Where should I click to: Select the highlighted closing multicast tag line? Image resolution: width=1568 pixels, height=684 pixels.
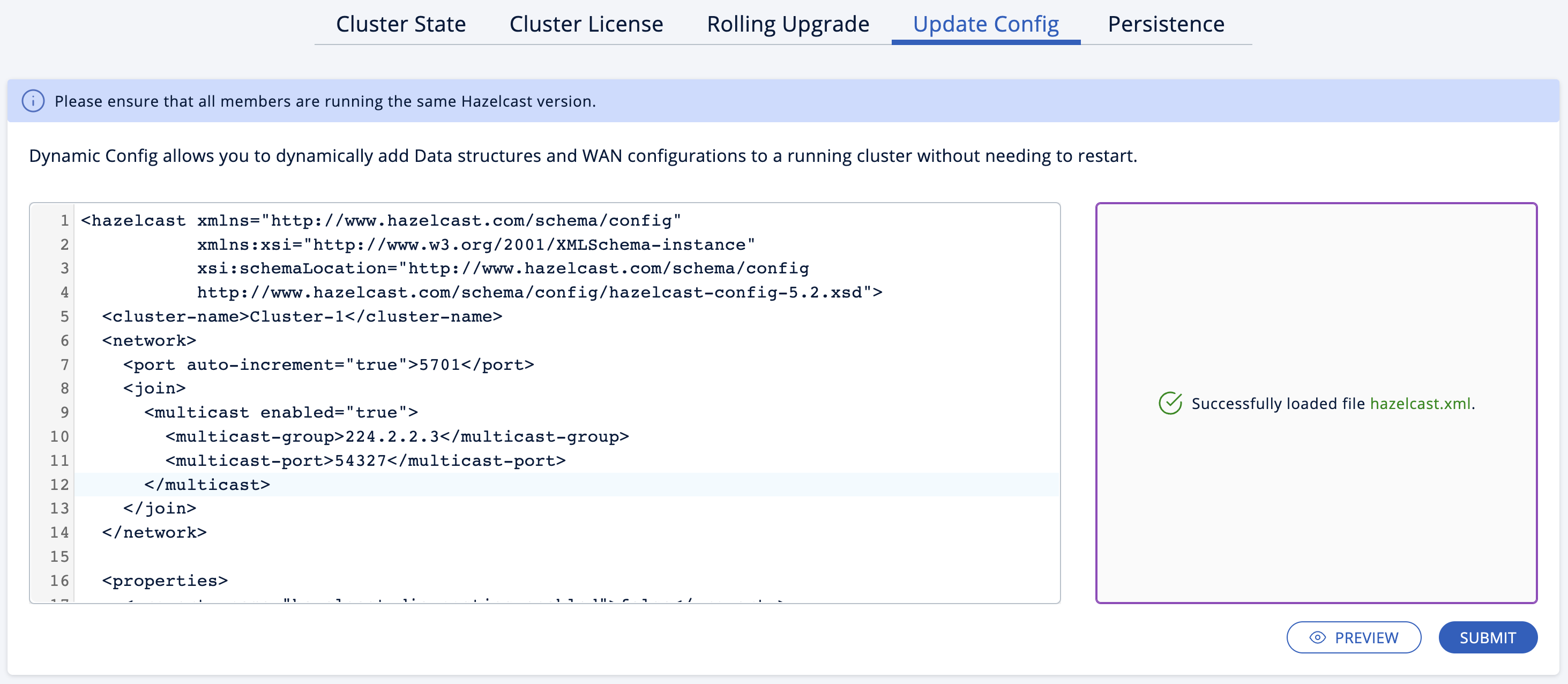coord(207,485)
